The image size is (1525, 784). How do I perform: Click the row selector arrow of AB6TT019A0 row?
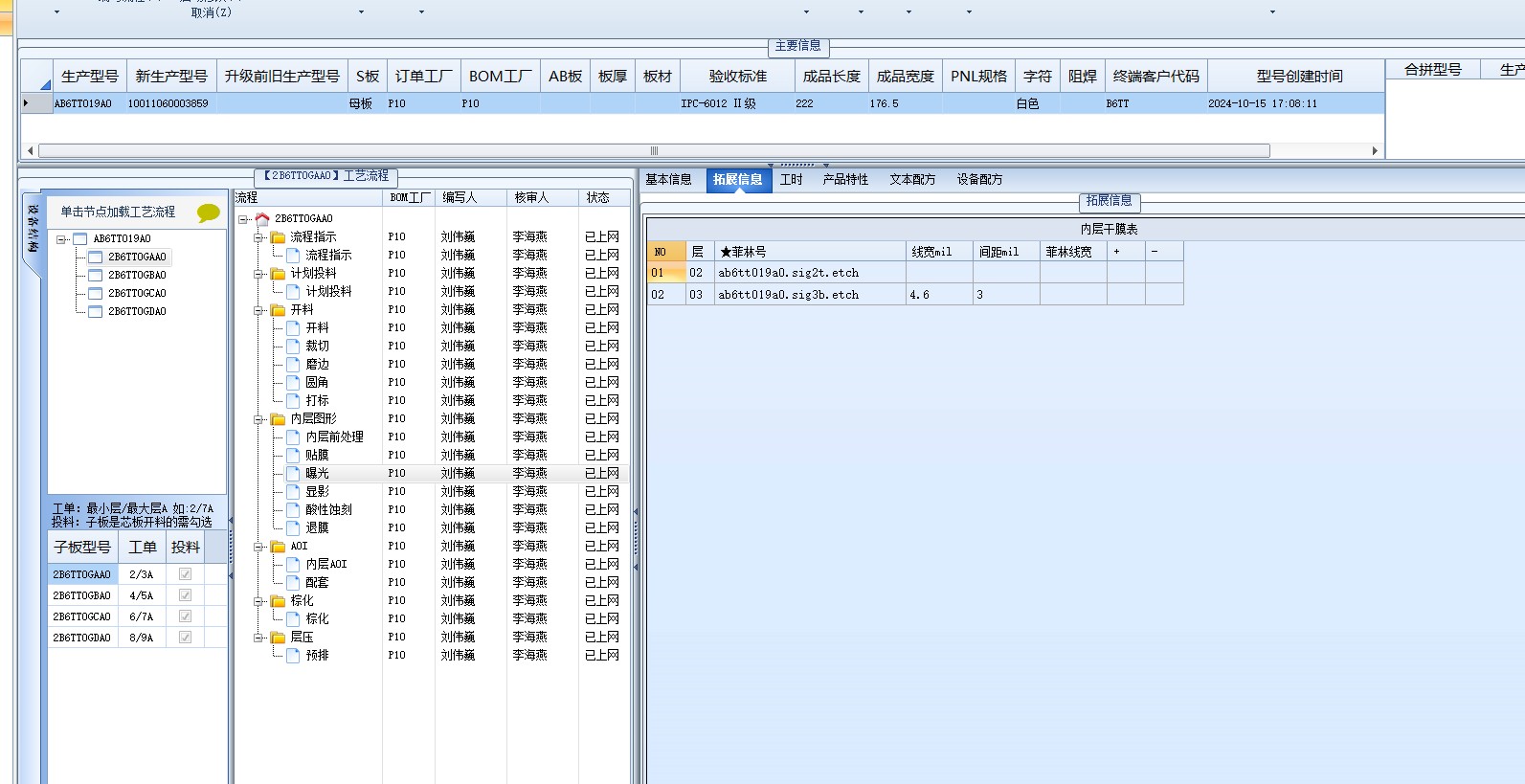point(36,103)
